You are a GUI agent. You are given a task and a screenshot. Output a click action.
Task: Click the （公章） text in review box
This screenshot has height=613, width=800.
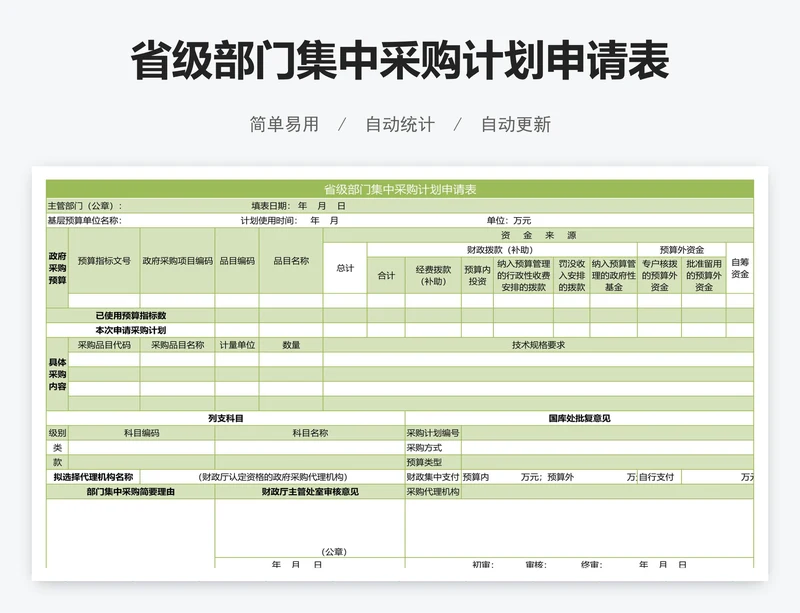(x=334, y=552)
